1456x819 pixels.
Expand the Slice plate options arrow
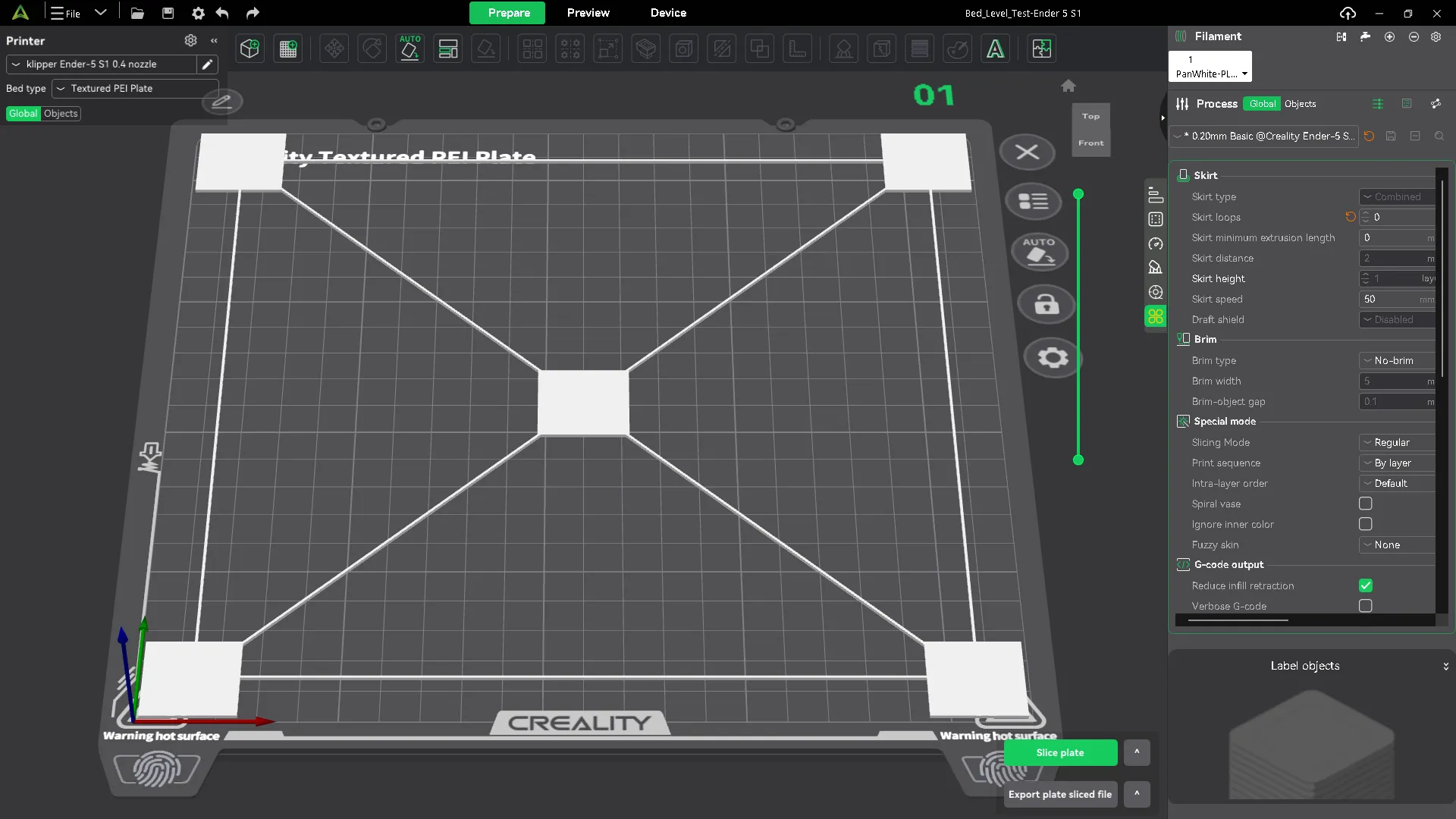click(x=1137, y=753)
